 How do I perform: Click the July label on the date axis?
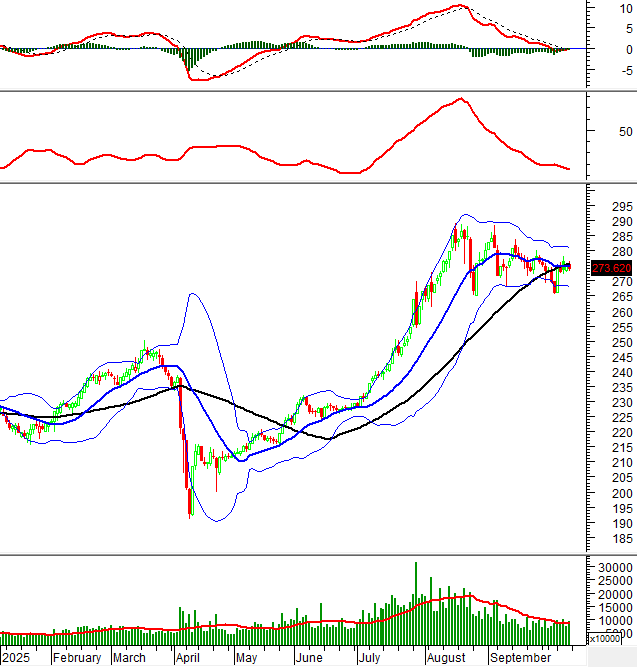pyautogui.click(x=369, y=658)
